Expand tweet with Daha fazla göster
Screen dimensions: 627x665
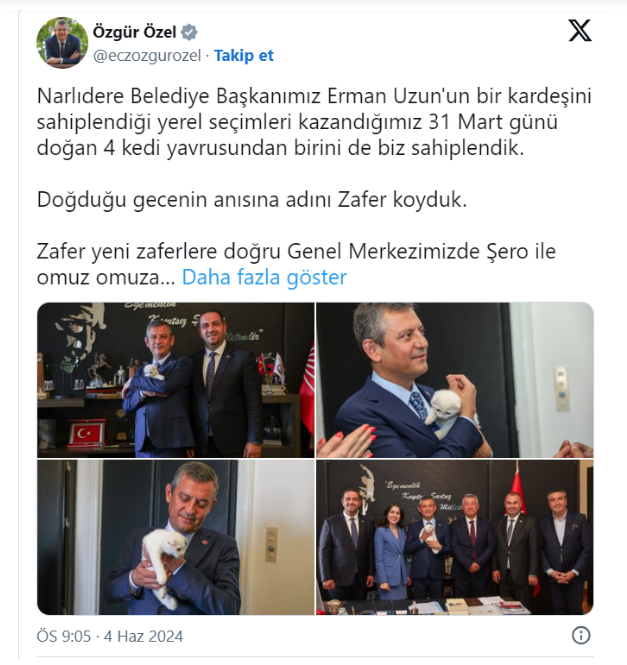point(264,277)
